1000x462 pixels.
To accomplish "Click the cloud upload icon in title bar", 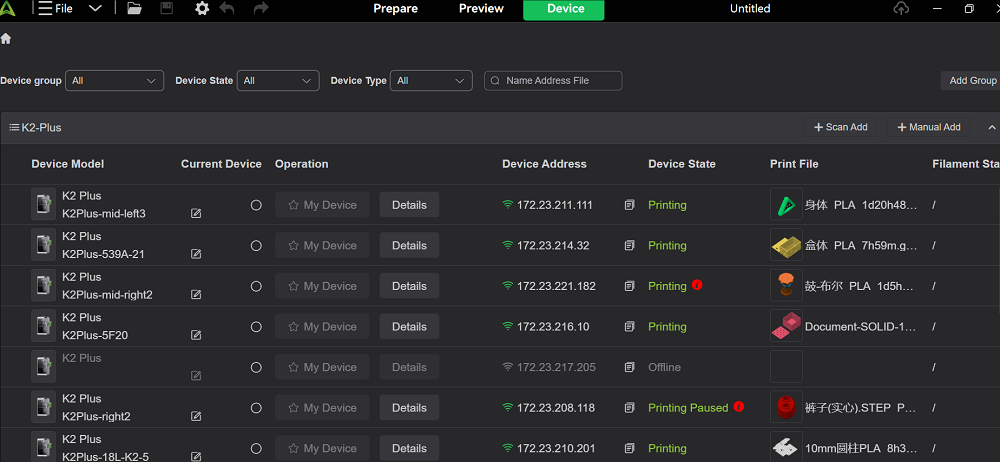I will pyautogui.click(x=902, y=9).
